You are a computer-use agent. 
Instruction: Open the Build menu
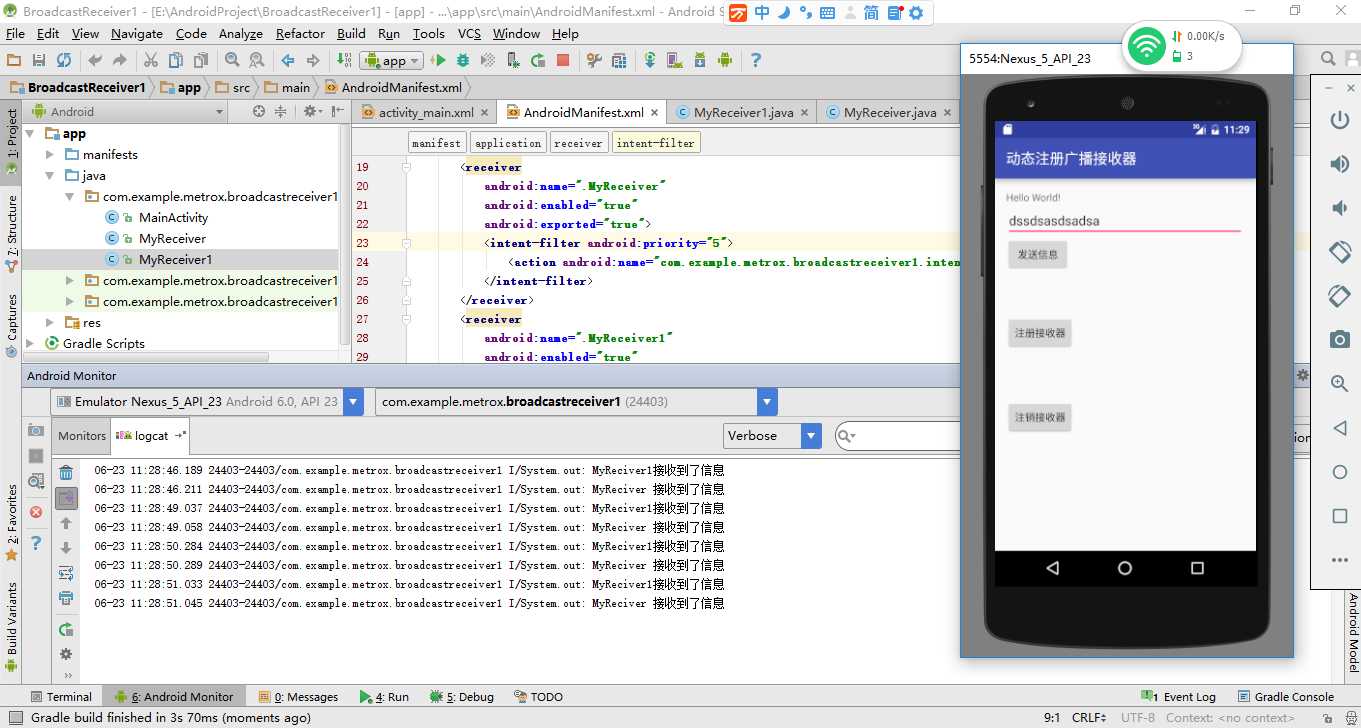point(351,33)
